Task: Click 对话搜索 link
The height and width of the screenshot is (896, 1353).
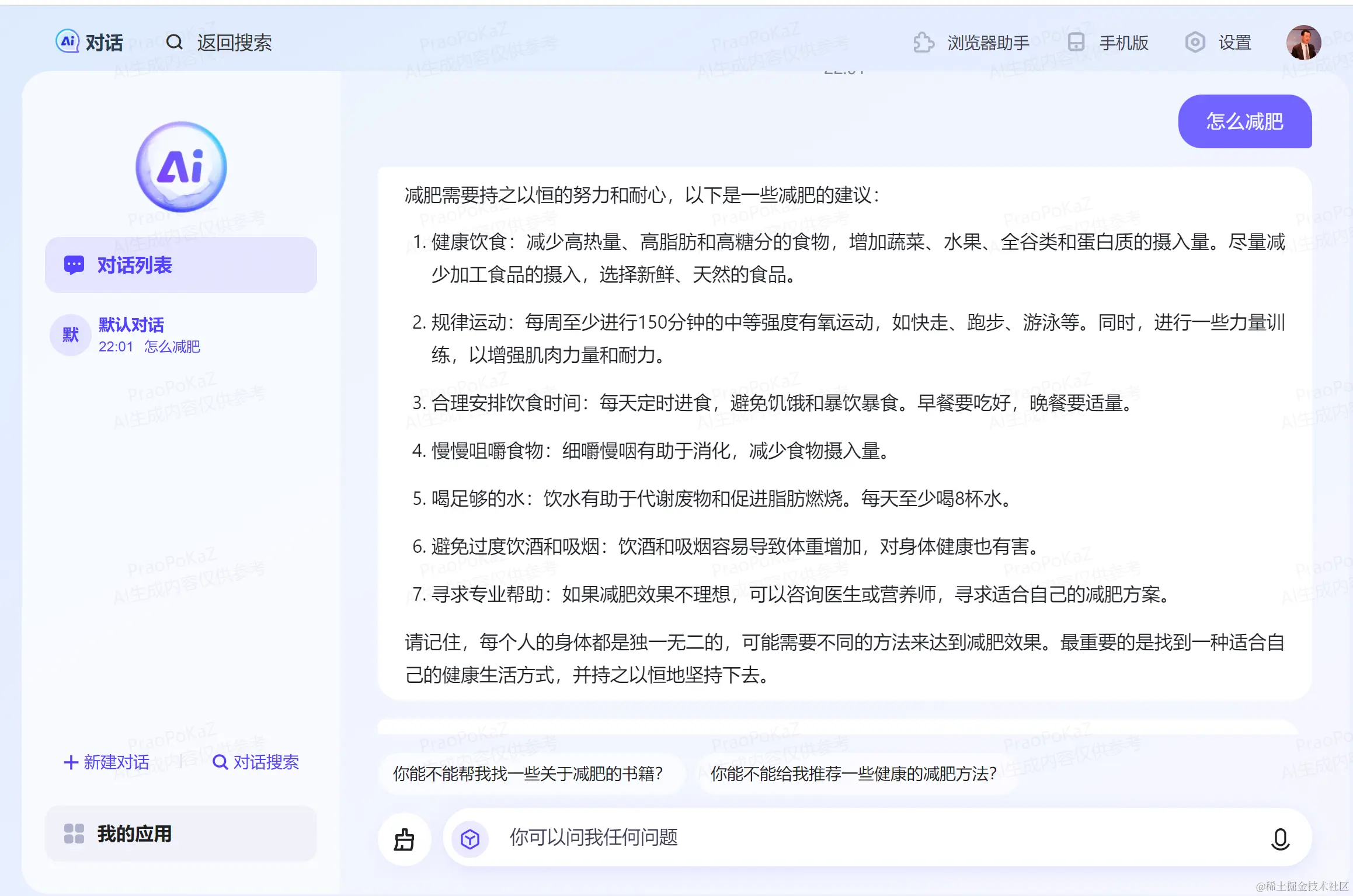Action: click(256, 762)
